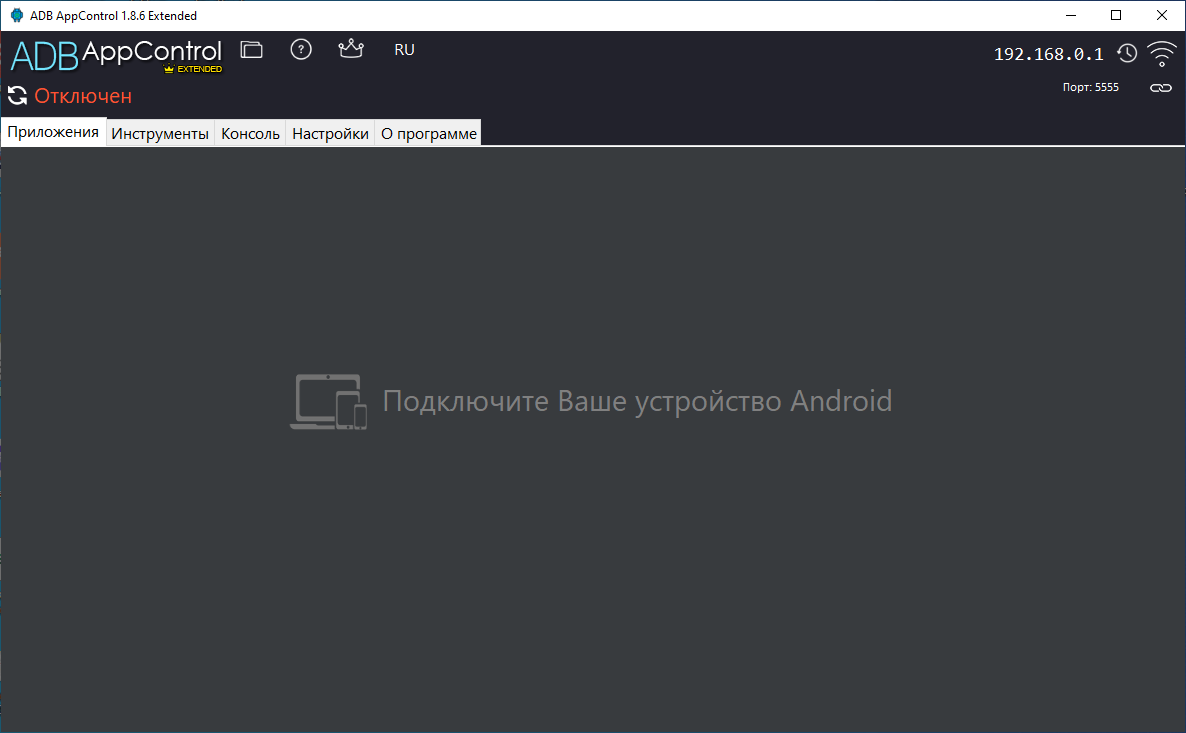The height and width of the screenshot is (733, 1186).
Task: Click the yellow EXTENDED badge
Action: click(193, 70)
